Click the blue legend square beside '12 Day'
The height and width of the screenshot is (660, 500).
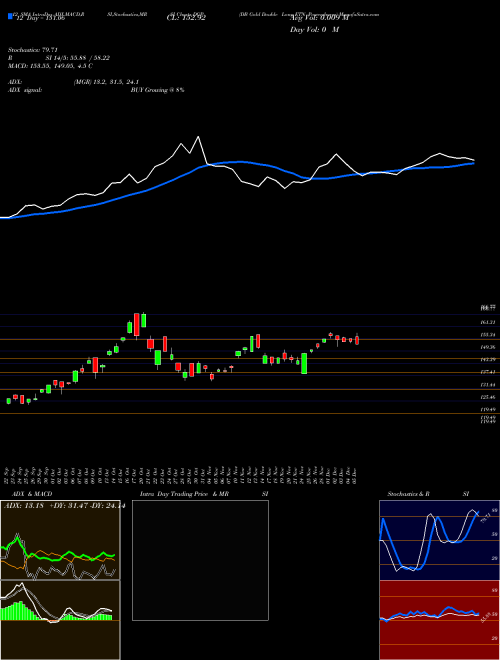tap(10, 17)
